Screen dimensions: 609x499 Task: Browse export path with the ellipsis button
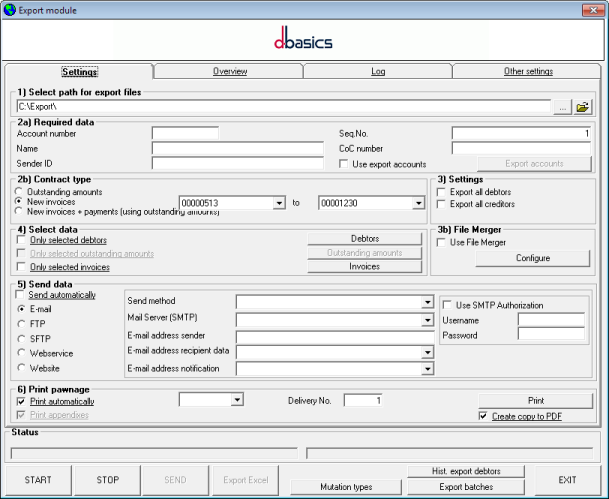[562, 107]
